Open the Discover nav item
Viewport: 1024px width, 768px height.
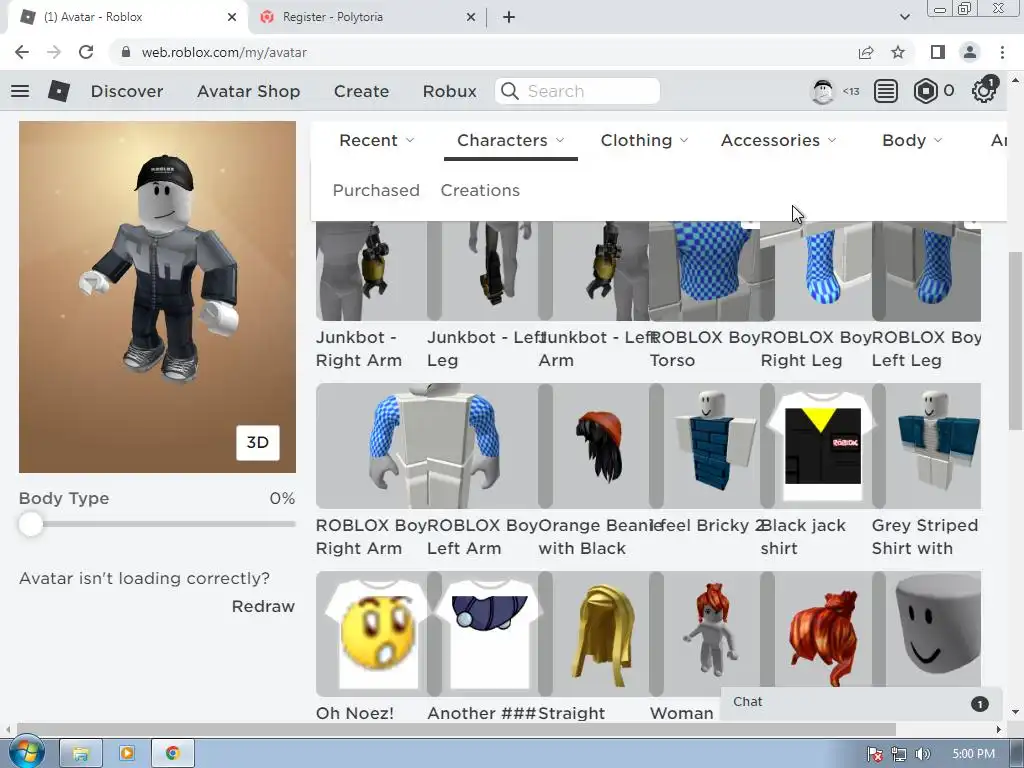[127, 91]
